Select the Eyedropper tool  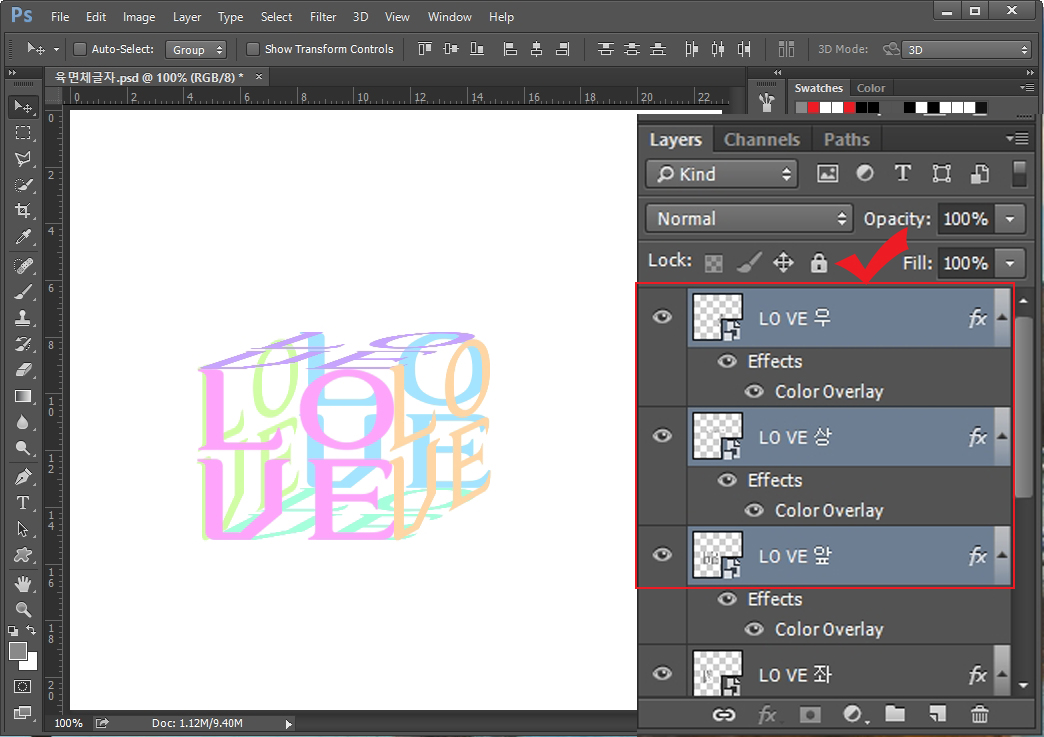pos(23,237)
